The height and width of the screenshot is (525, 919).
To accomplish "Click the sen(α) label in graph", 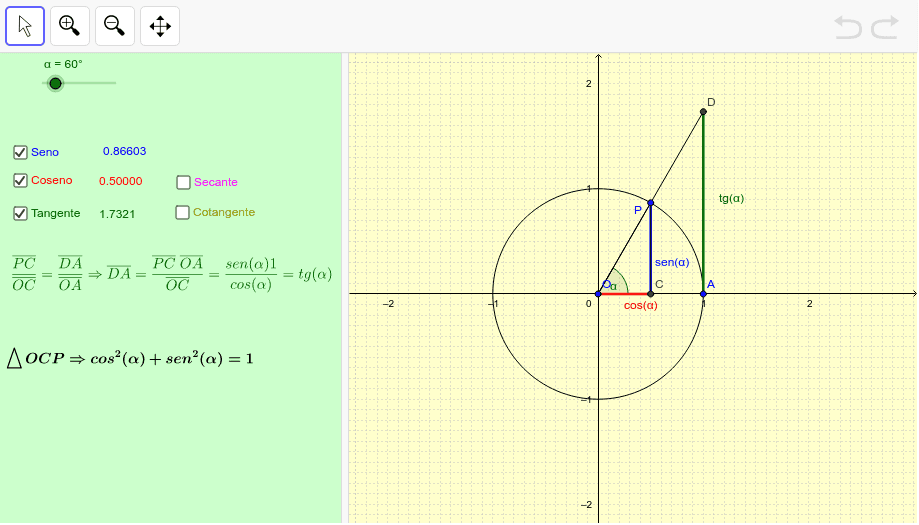I will [x=672, y=262].
